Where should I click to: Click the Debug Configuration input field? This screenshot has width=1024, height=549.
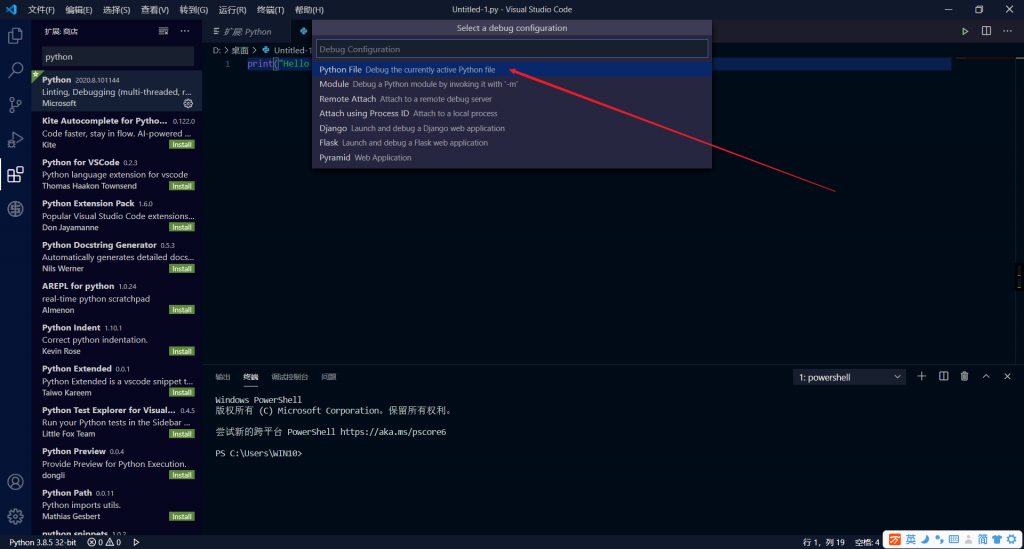click(x=512, y=49)
